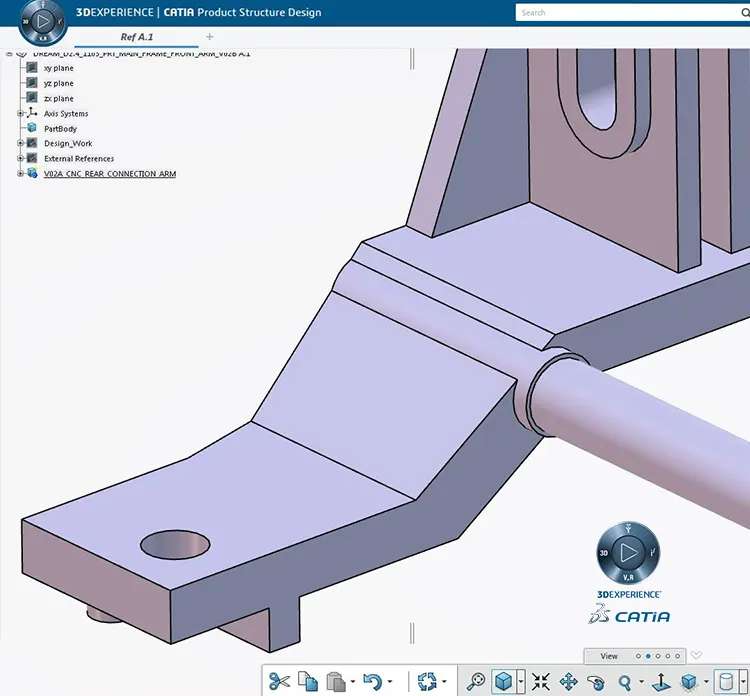Click the Paste icon in bottom toolbar

[336, 682]
